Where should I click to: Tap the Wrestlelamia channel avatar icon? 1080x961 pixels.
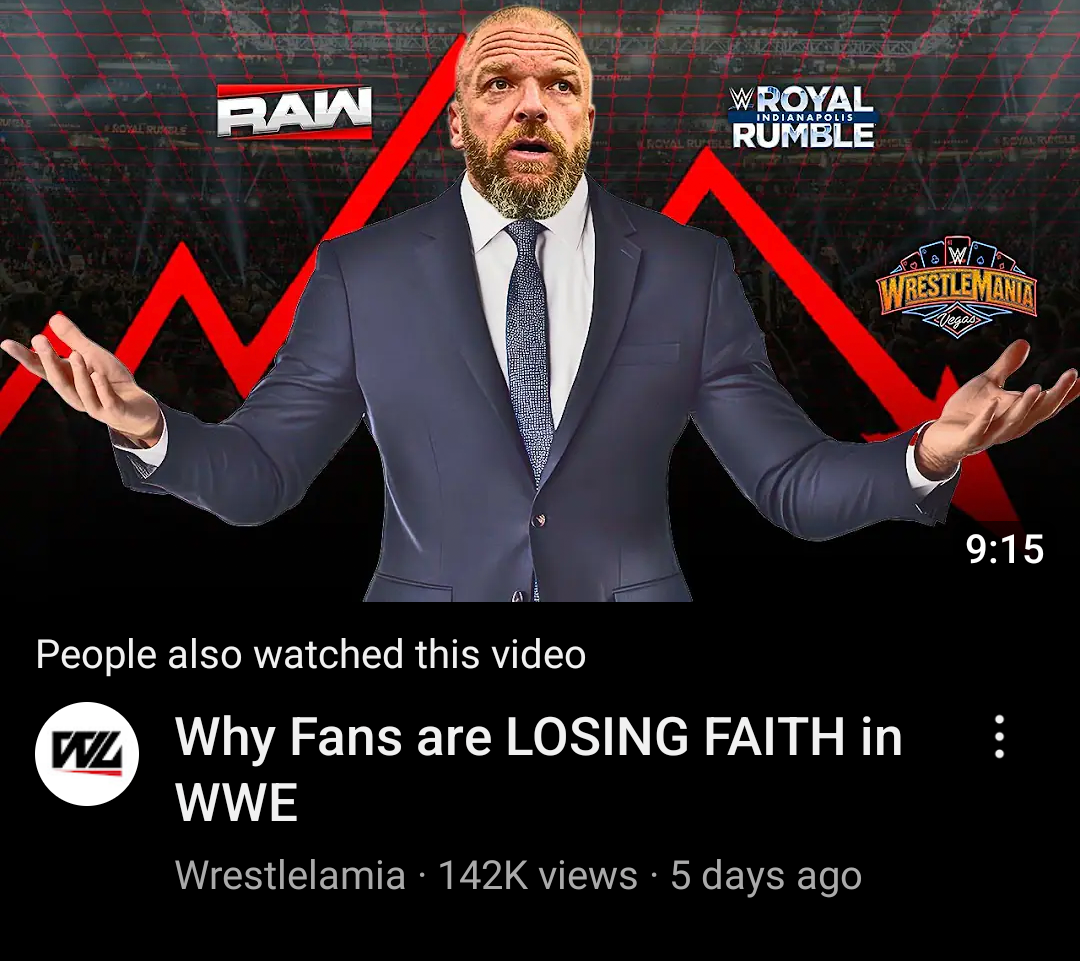click(87, 754)
